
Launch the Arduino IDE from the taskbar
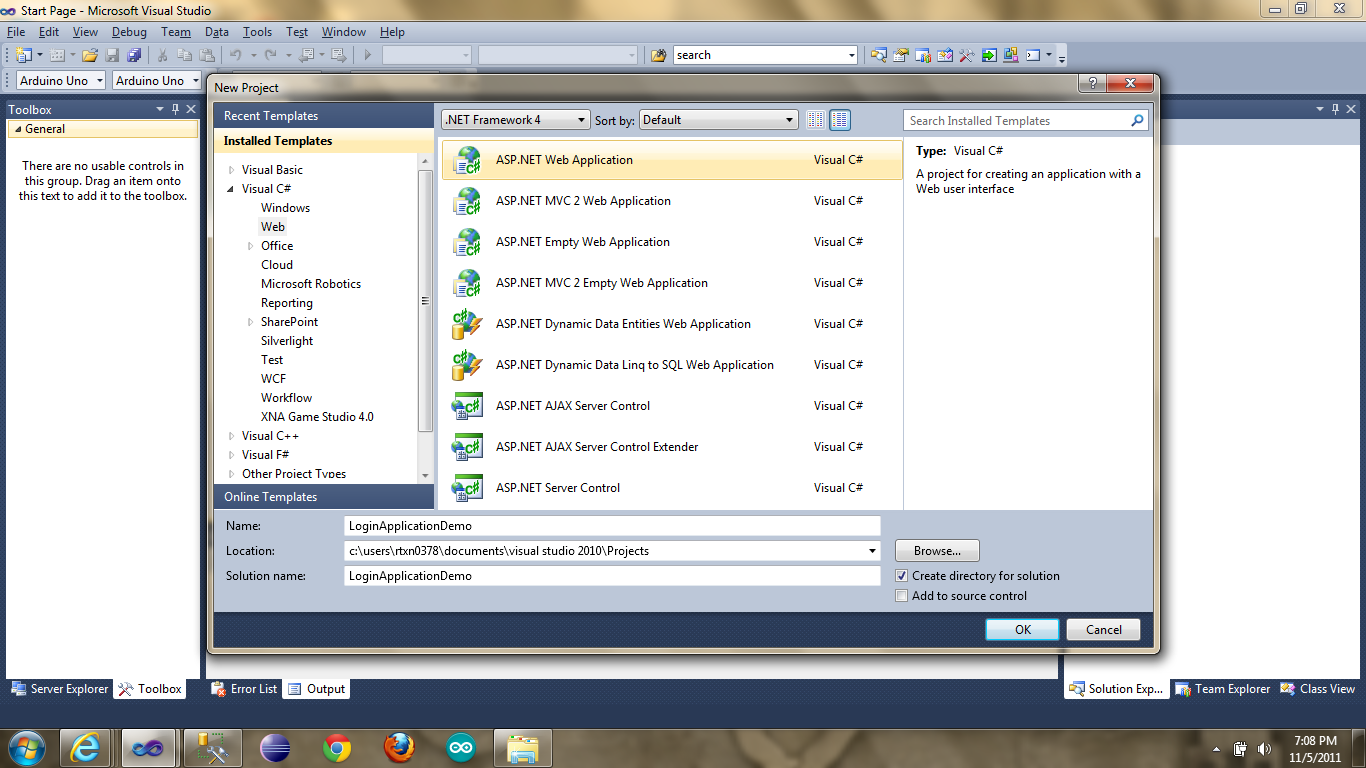pos(460,747)
